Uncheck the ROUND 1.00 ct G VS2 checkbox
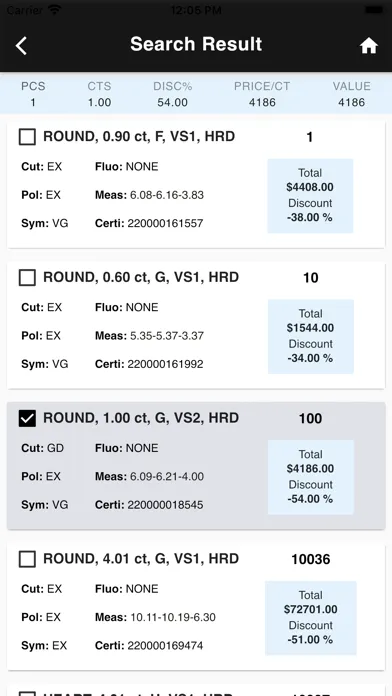 (x=27, y=418)
